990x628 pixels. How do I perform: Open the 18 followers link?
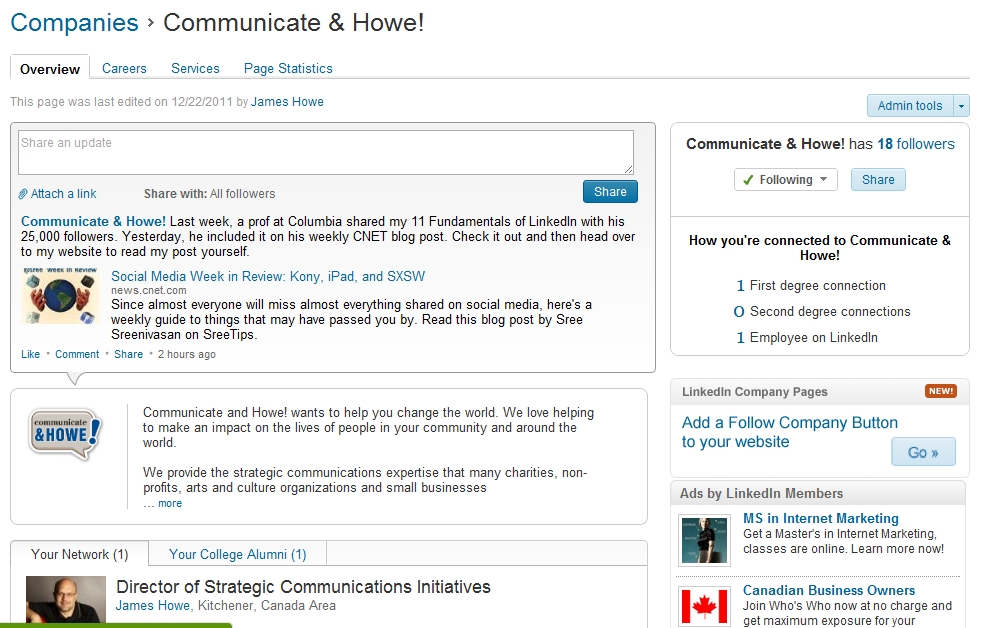[x=915, y=144]
